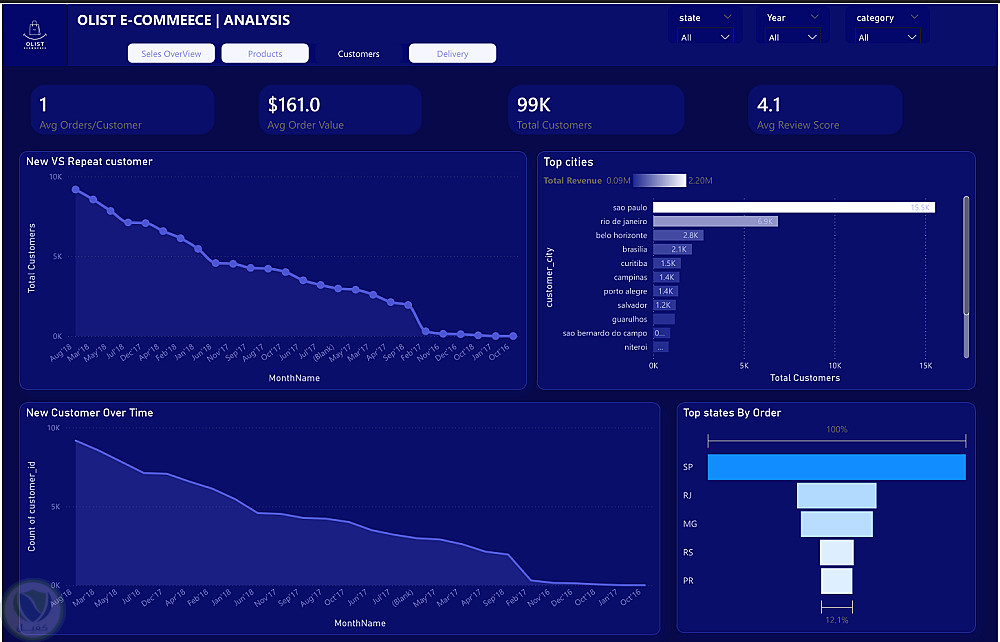The height and width of the screenshot is (642, 1000).
Task: Click the Avg Review Score card
Action: (x=825, y=110)
